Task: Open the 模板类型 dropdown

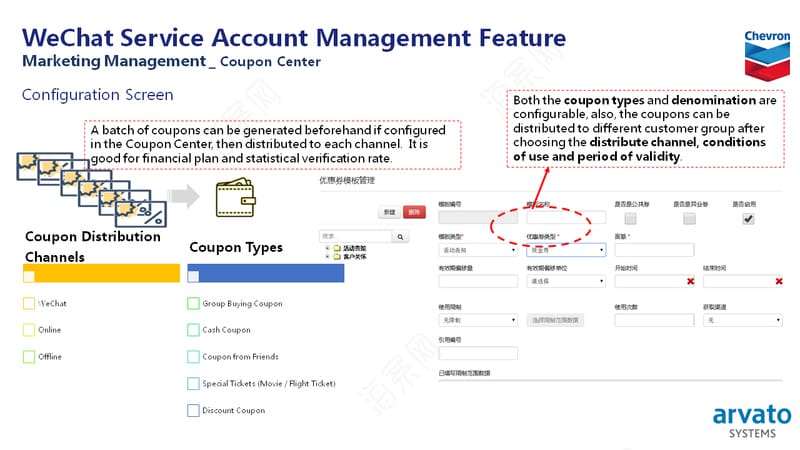Action: click(478, 250)
